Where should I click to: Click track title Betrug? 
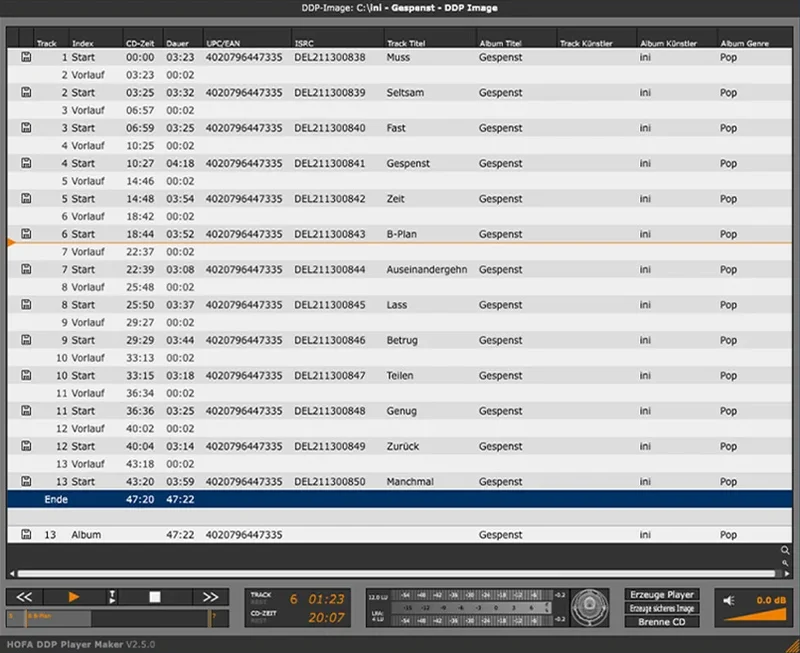(402, 340)
